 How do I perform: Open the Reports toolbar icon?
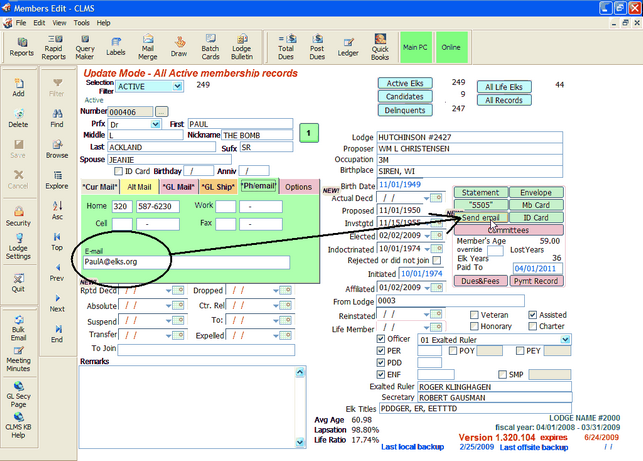click(21, 46)
